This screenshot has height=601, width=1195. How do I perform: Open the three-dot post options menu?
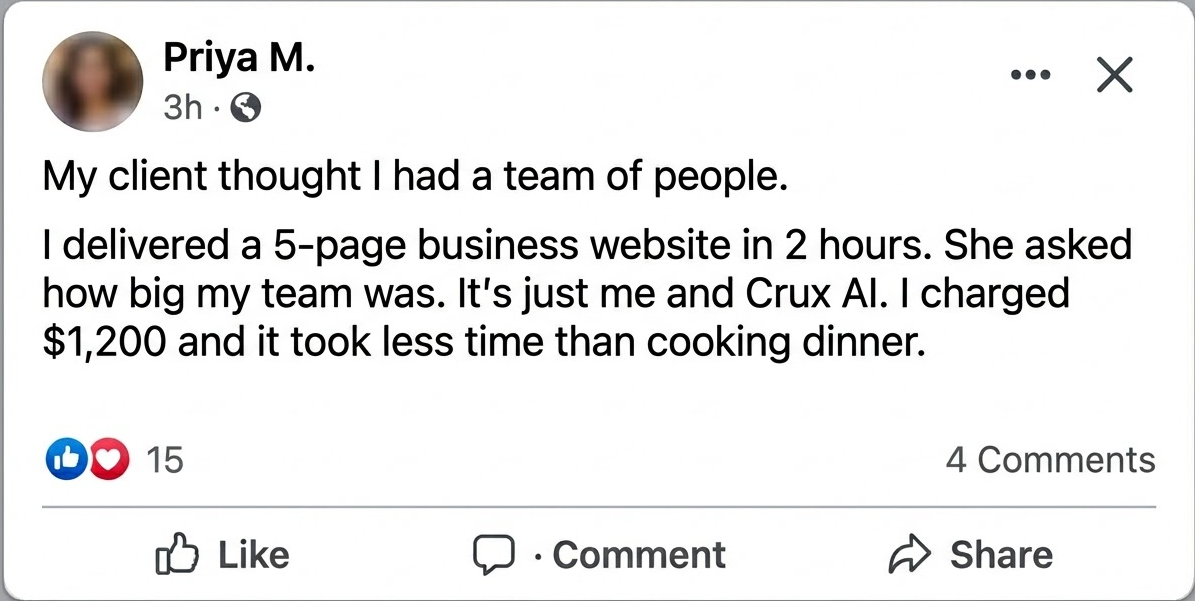pyautogui.click(x=1030, y=75)
